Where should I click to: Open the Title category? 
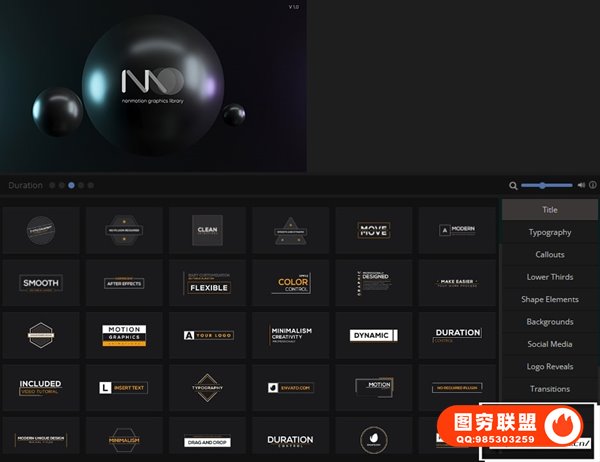549,210
